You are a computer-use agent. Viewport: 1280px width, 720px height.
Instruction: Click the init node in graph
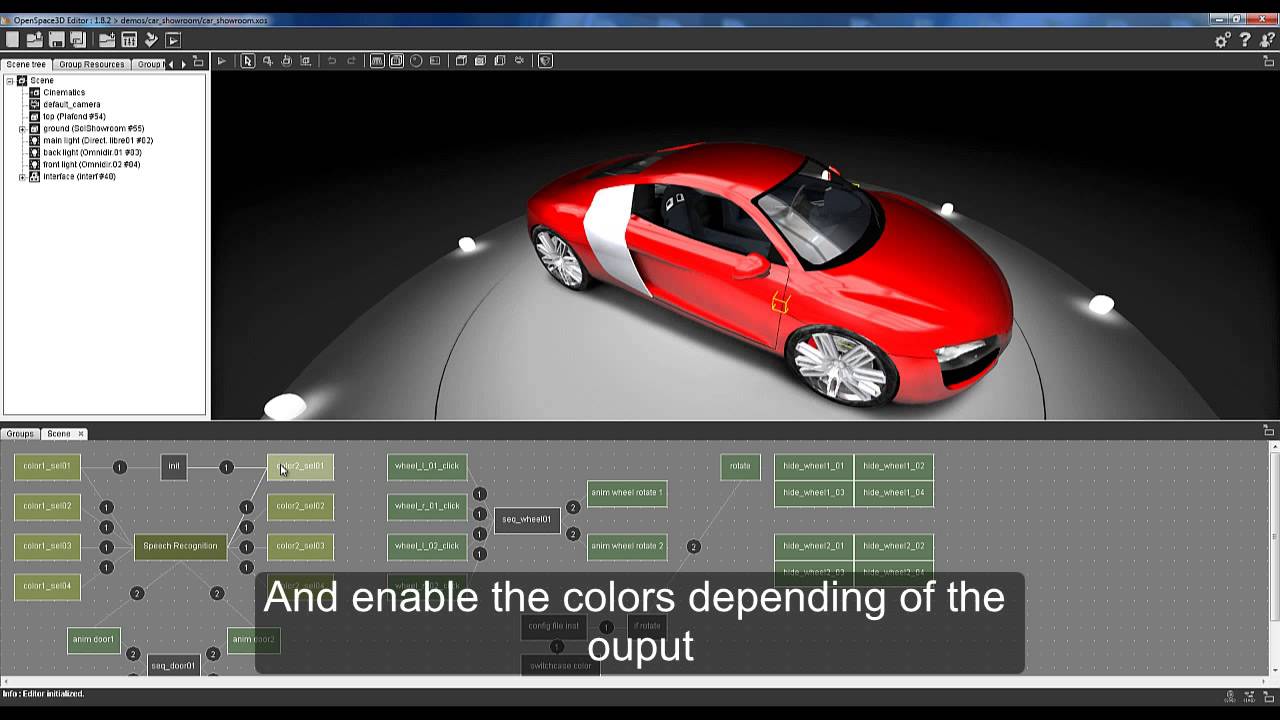point(174,466)
